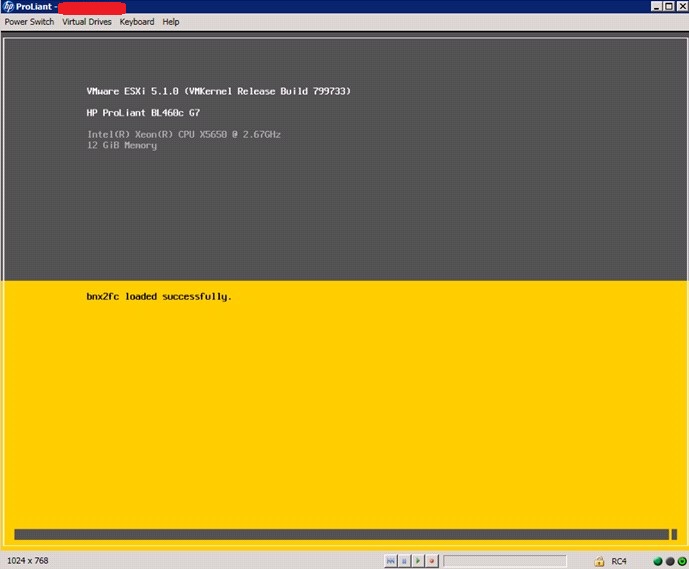Click the green play button
The image size is (689, 569).
click(418, 561)
